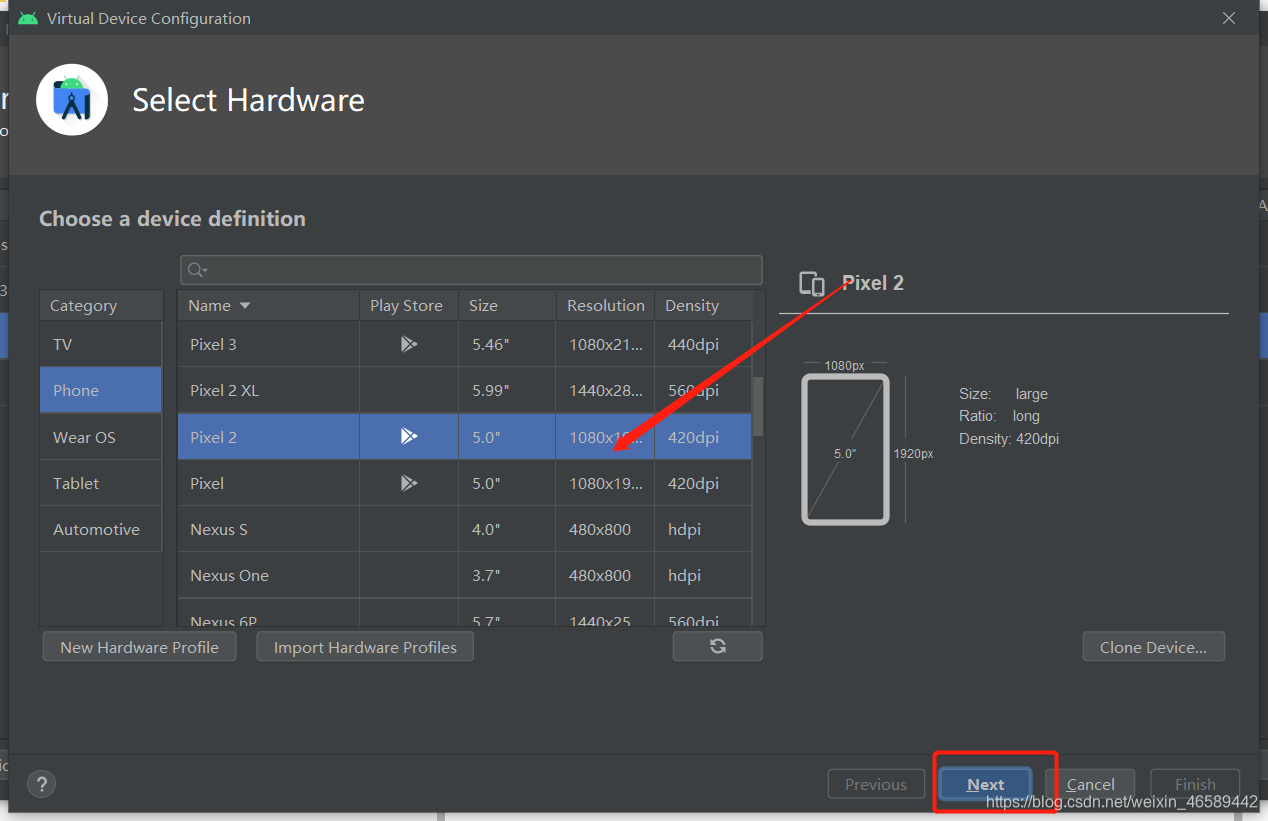Click the disabled Previous button

tap(875, 784)
